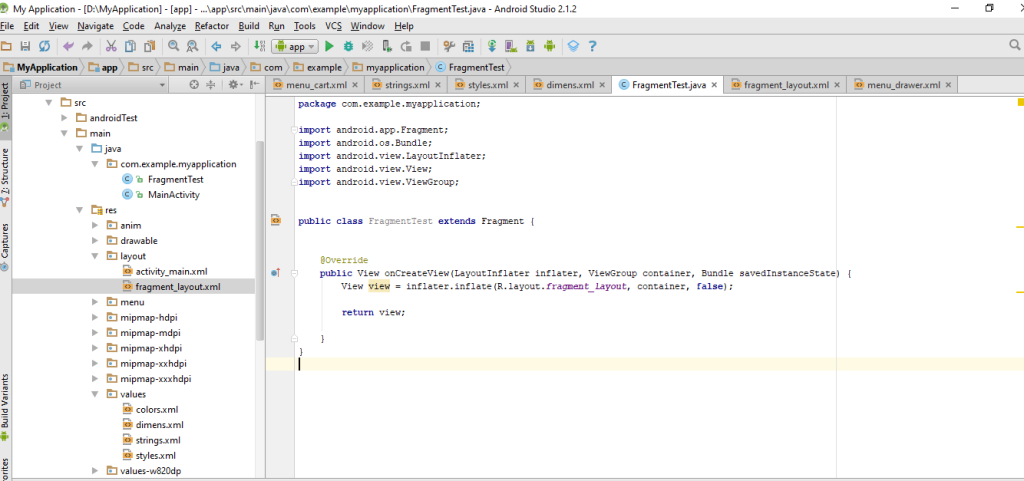
Task: Click the Make Project build icon
Action: 259,46
